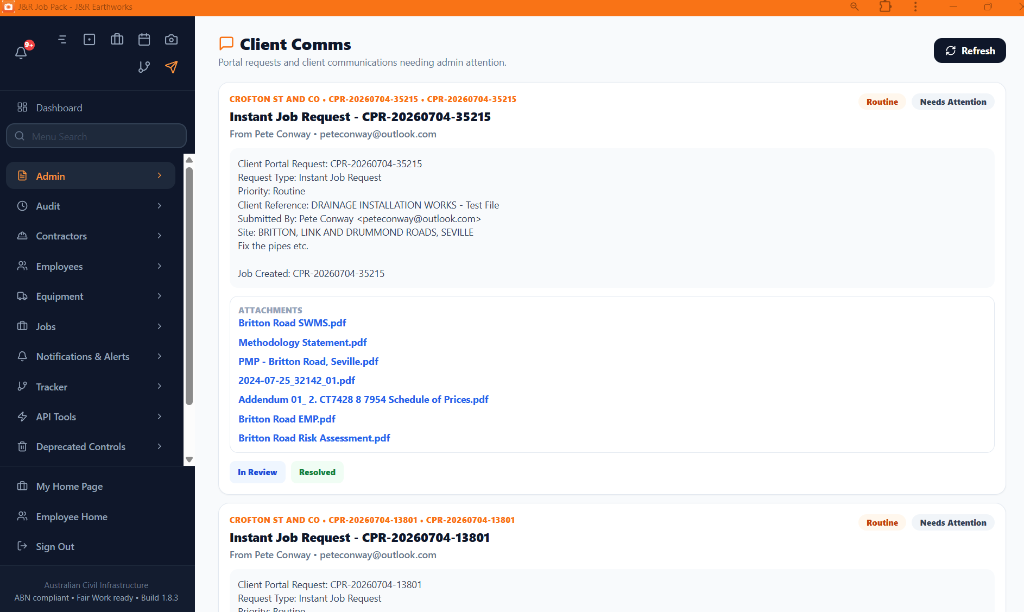Expand the Audit menu chevron
This screenshot has width=1024, height=612.
click(x=159, y=206)
